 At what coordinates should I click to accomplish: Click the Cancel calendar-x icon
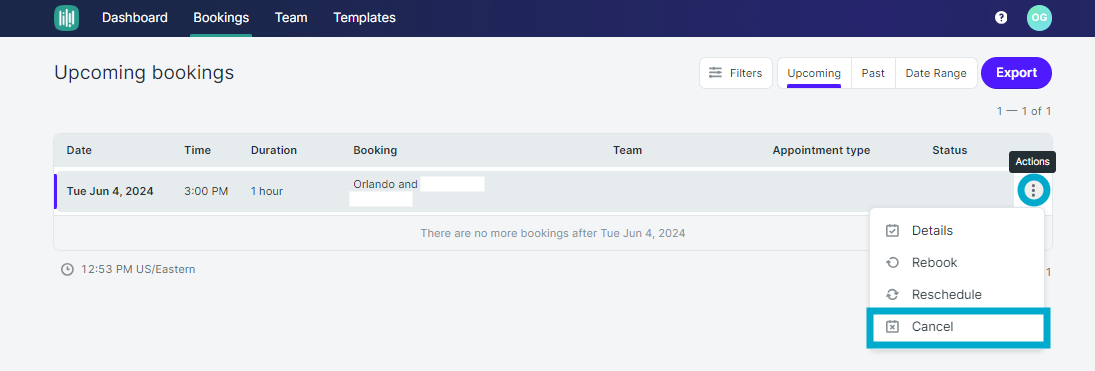892,327
